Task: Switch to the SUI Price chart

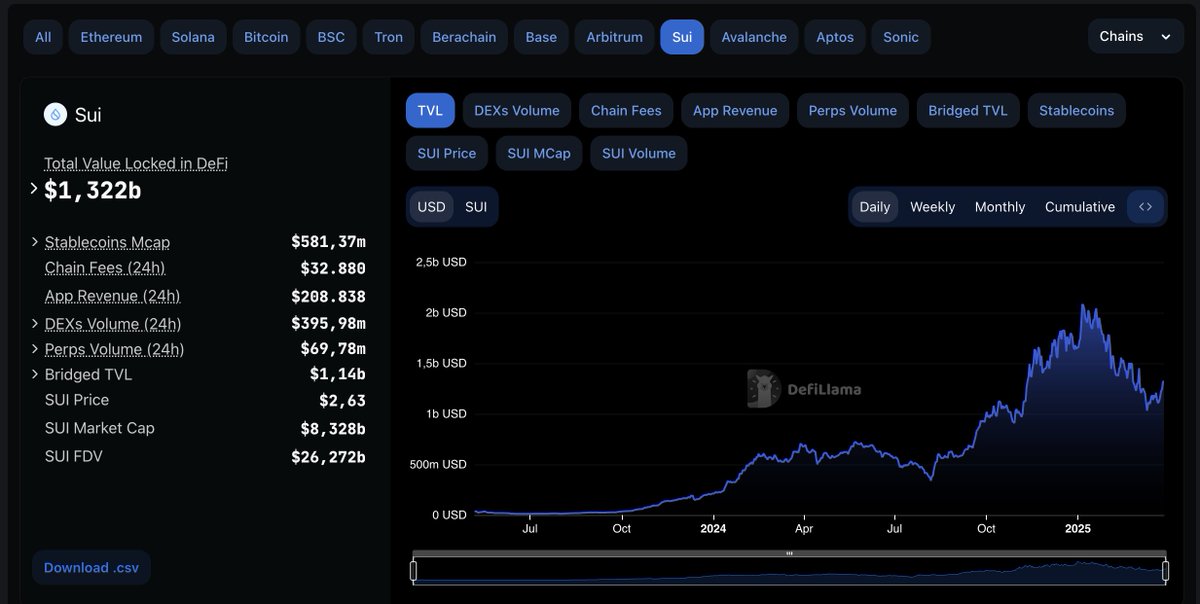Action: click(x=446, y=153)
